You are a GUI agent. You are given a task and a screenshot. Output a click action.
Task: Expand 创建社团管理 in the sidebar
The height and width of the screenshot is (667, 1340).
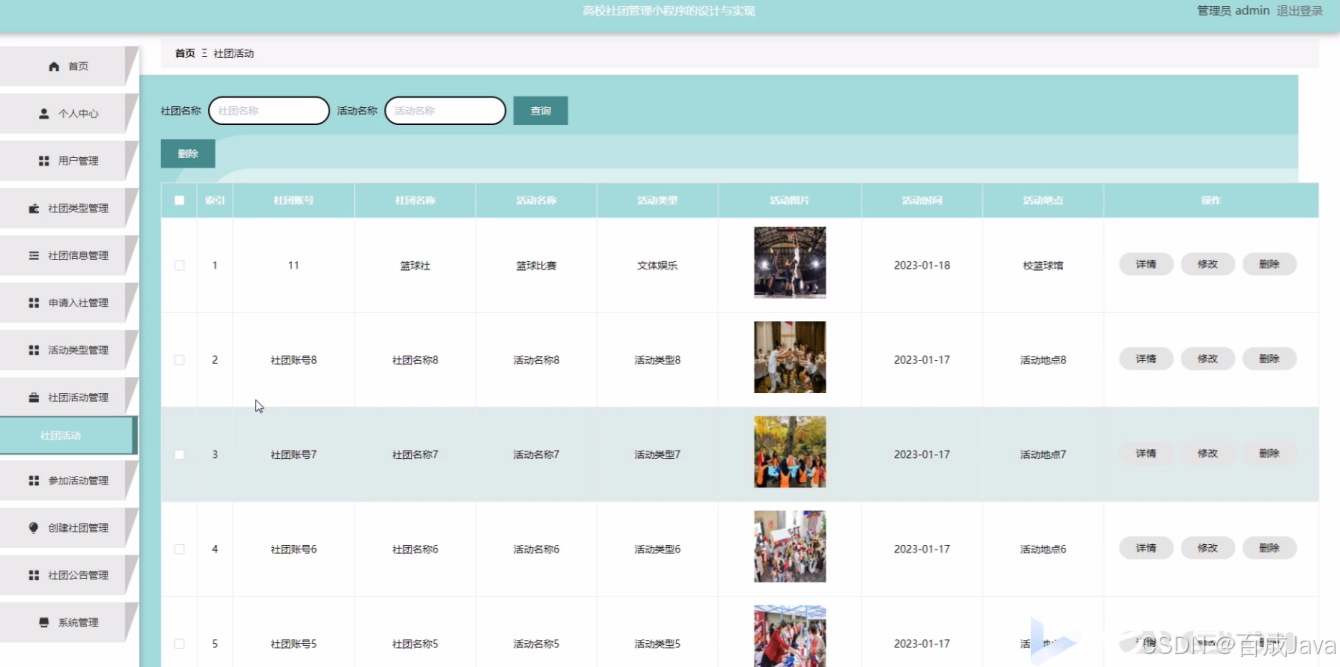click(x=68, y=528)
